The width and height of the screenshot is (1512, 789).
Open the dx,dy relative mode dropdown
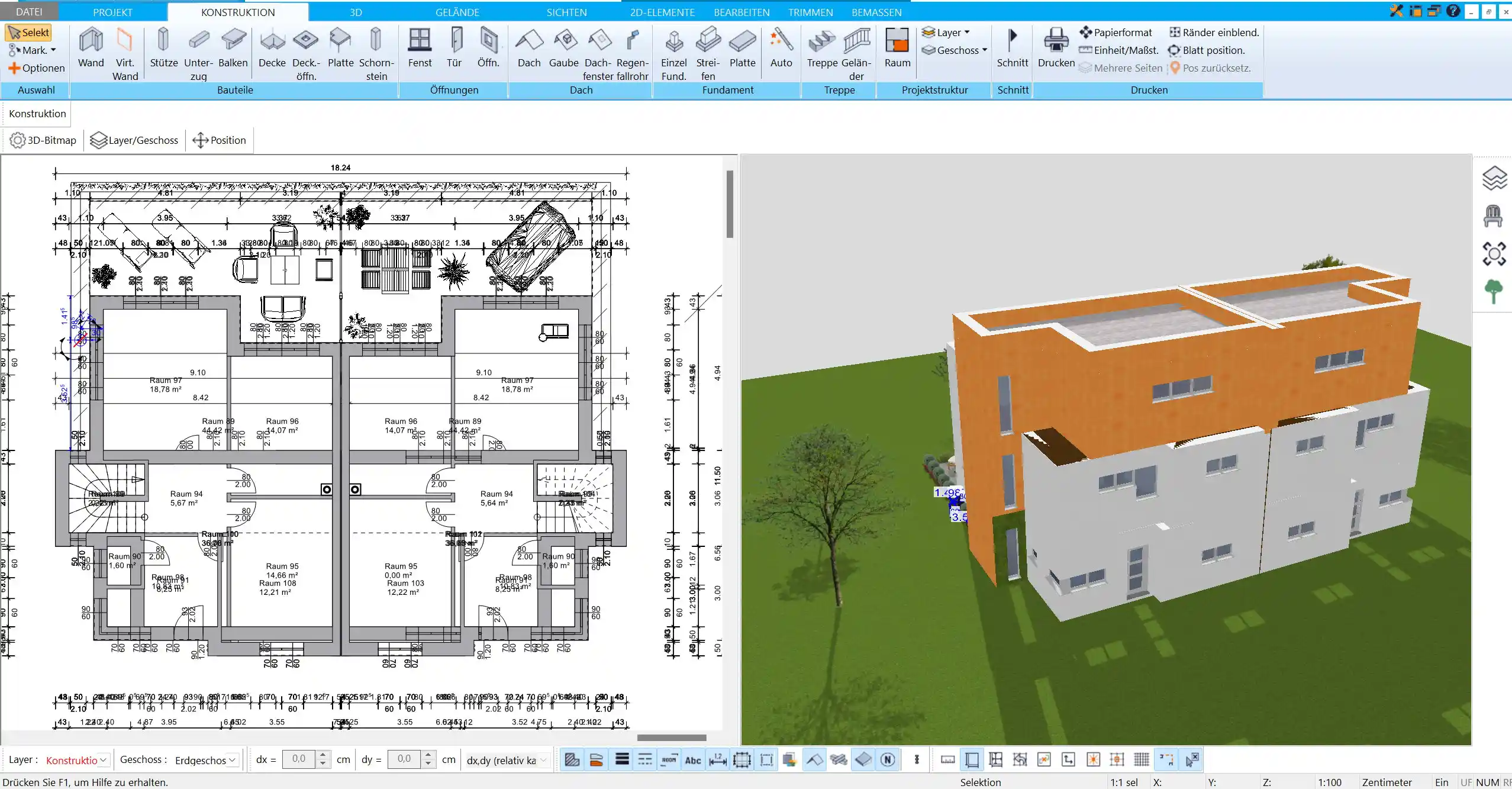507,760
